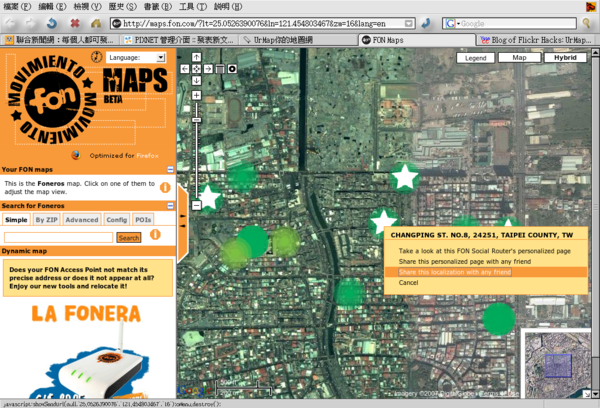The width and height of the screenshot is (600, 408).
Task: Click the browser Back arrow
Action: 11,23
